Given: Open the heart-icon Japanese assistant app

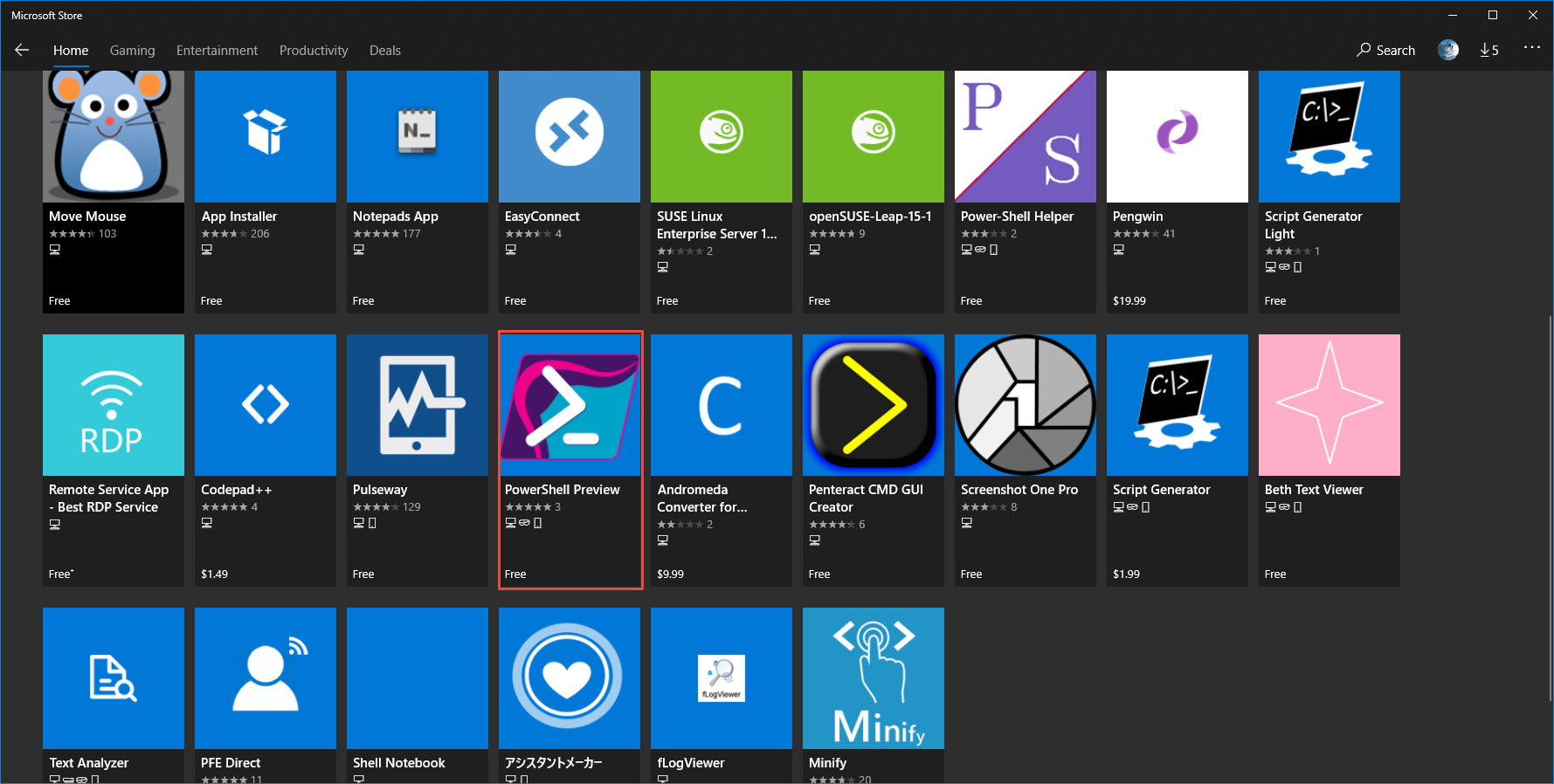Looking at the screenshot, I should tap(570, 678).
